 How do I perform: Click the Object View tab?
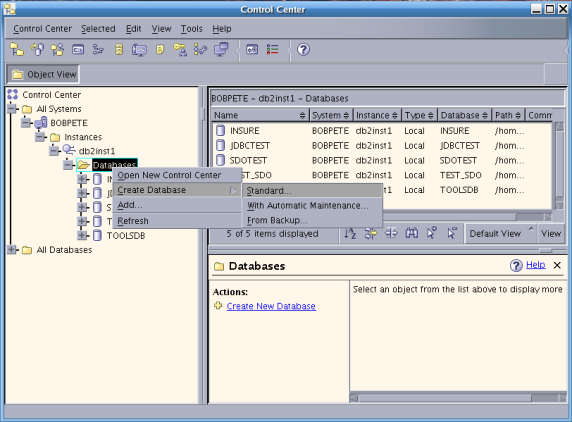[x=43, y=74]
